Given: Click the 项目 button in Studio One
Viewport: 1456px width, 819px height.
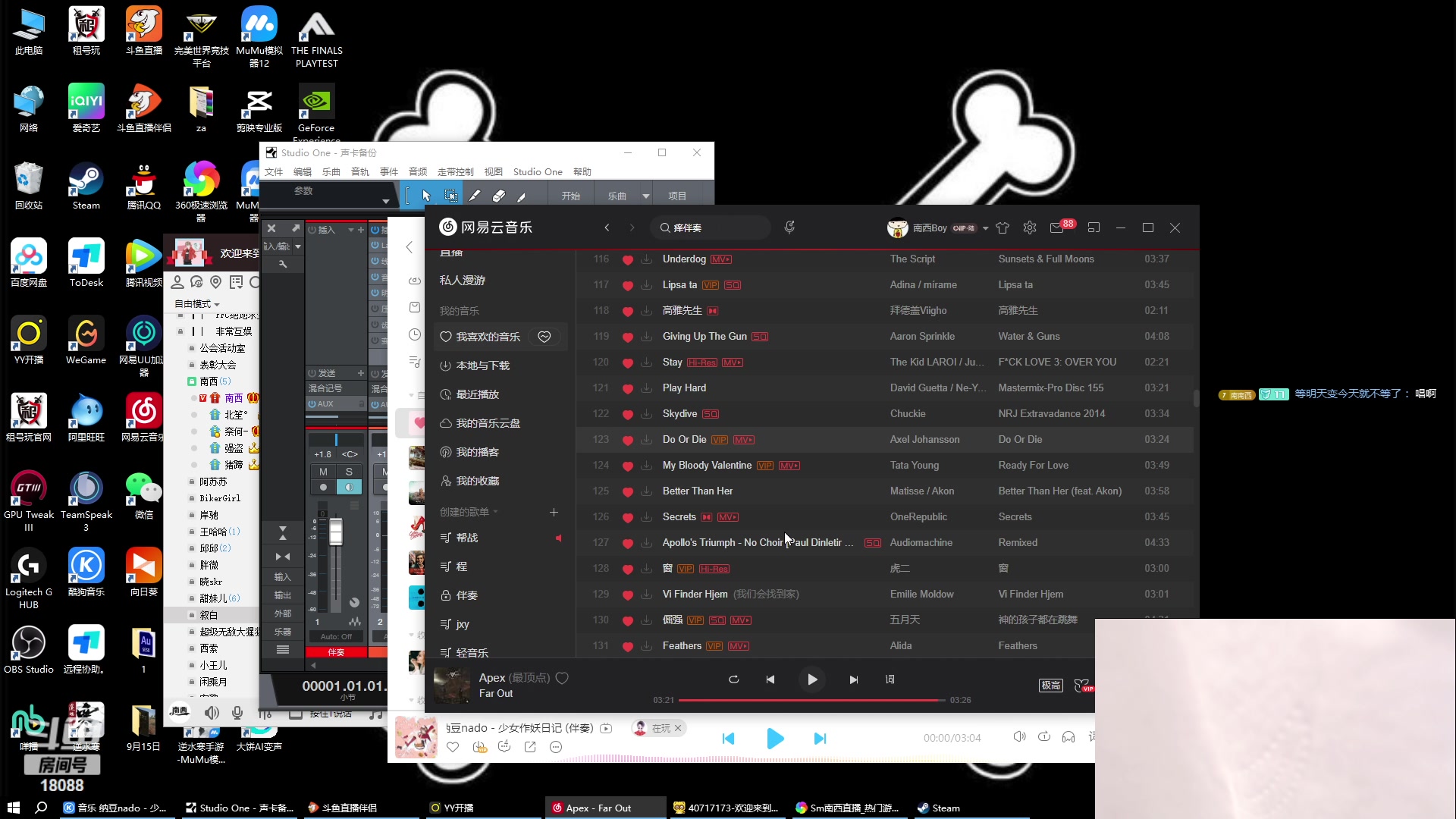Looking at the screenshot, I should click(677, 196).
